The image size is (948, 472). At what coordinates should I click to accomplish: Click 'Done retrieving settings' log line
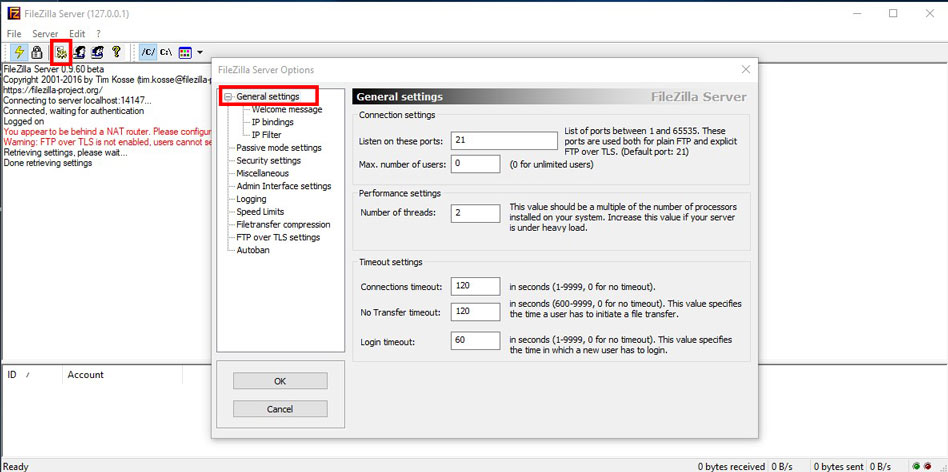(x=48, y=163)
